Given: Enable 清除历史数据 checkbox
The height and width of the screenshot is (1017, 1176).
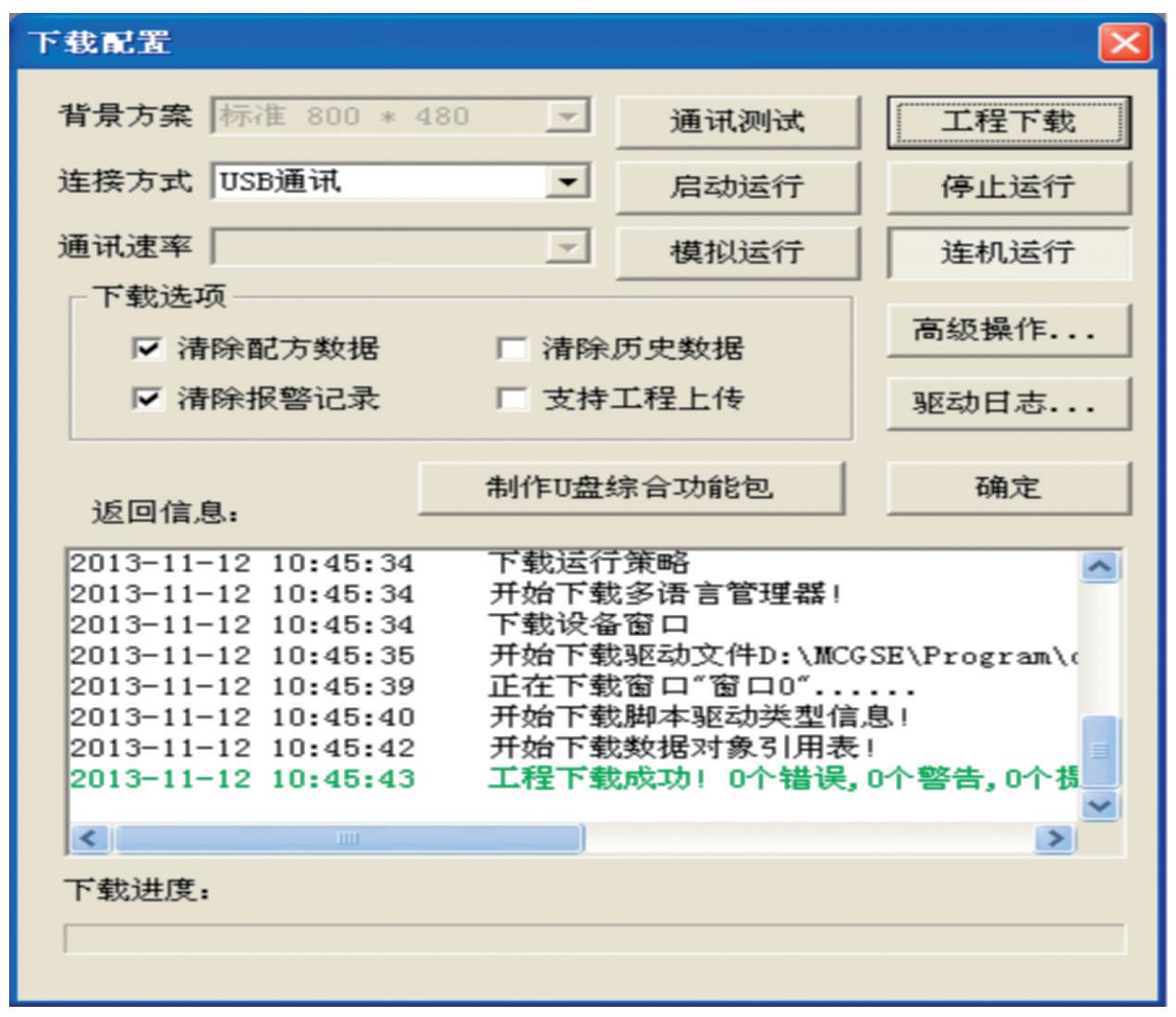Looking at the screenshot, I should (x=510, y=349).
